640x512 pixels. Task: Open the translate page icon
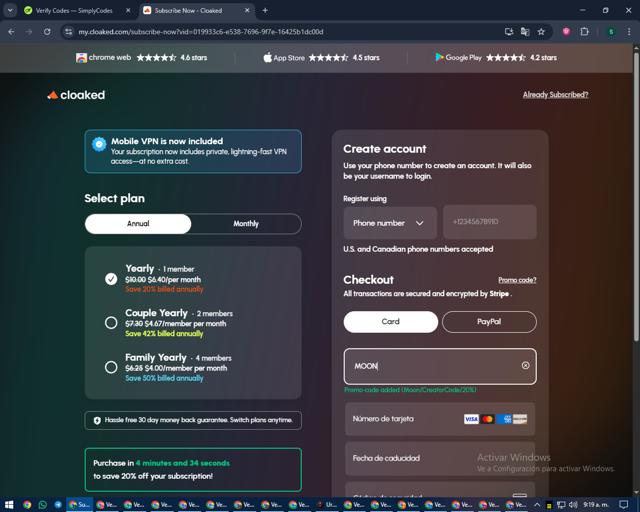[525, 32]
